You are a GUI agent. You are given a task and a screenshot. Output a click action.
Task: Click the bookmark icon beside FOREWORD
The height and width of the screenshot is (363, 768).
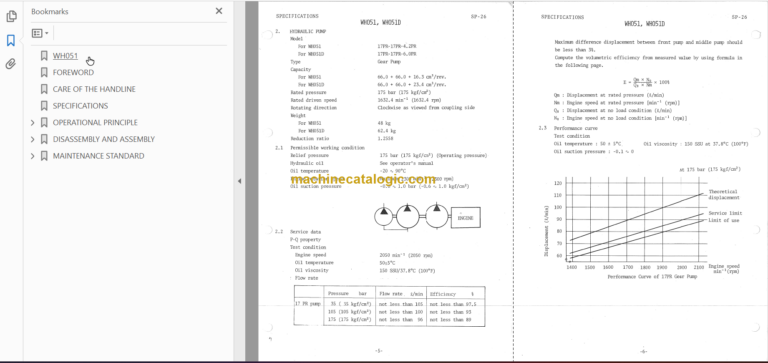(x=44, y=73)
